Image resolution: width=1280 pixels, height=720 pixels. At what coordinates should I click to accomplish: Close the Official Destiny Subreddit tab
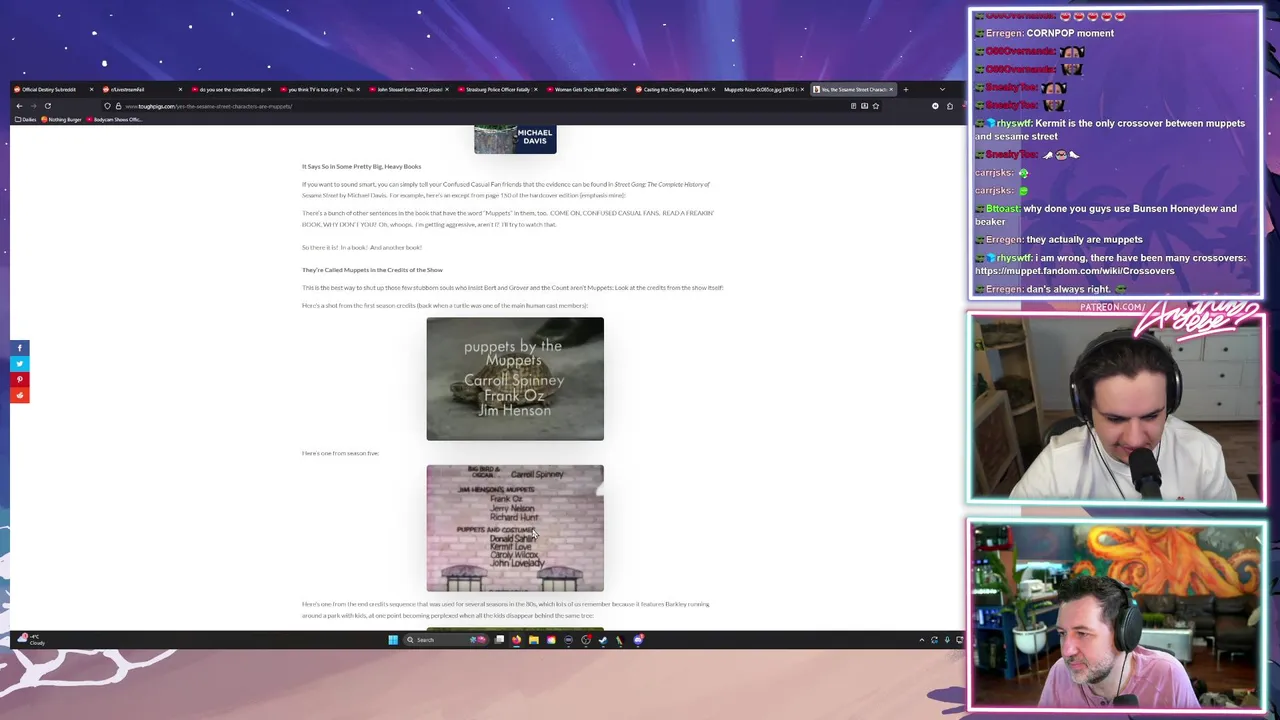pos(91,89)
